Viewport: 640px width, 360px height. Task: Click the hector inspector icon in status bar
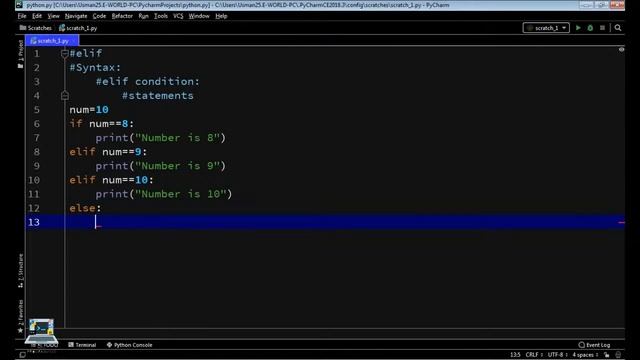pos(618,355)
